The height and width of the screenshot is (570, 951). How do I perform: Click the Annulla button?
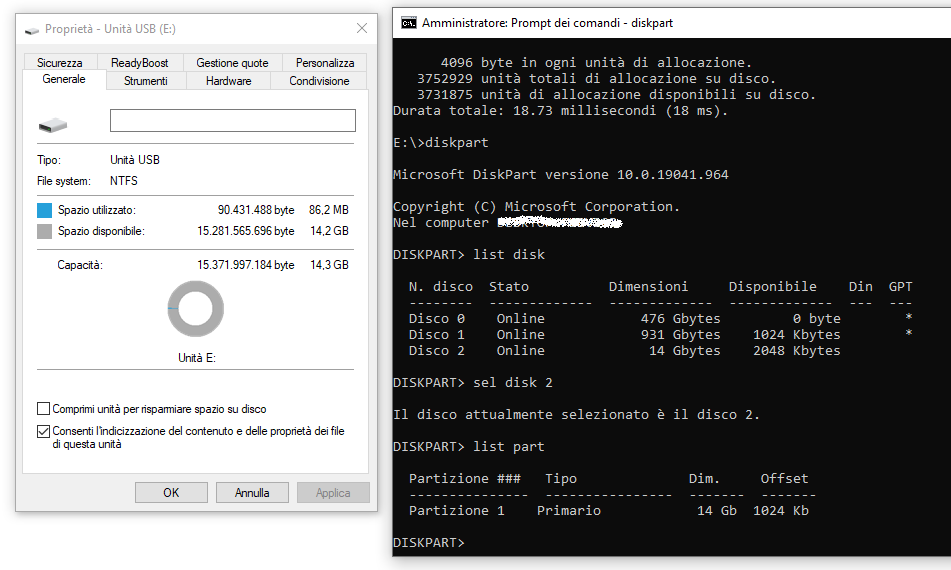pyautogui.click(x=252, y=492)
